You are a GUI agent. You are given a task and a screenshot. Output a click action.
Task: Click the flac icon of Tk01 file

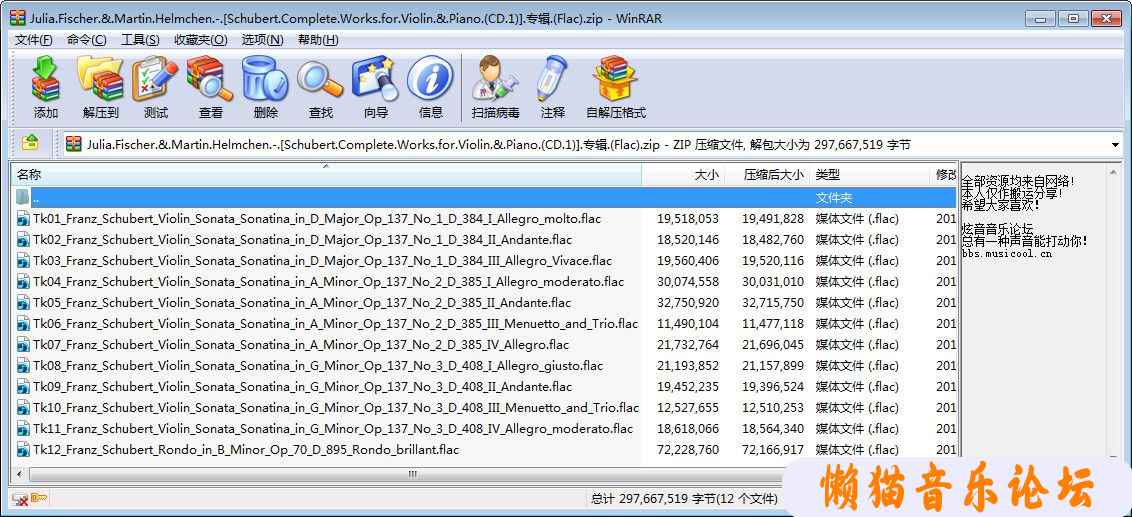(x=23, y=219)
